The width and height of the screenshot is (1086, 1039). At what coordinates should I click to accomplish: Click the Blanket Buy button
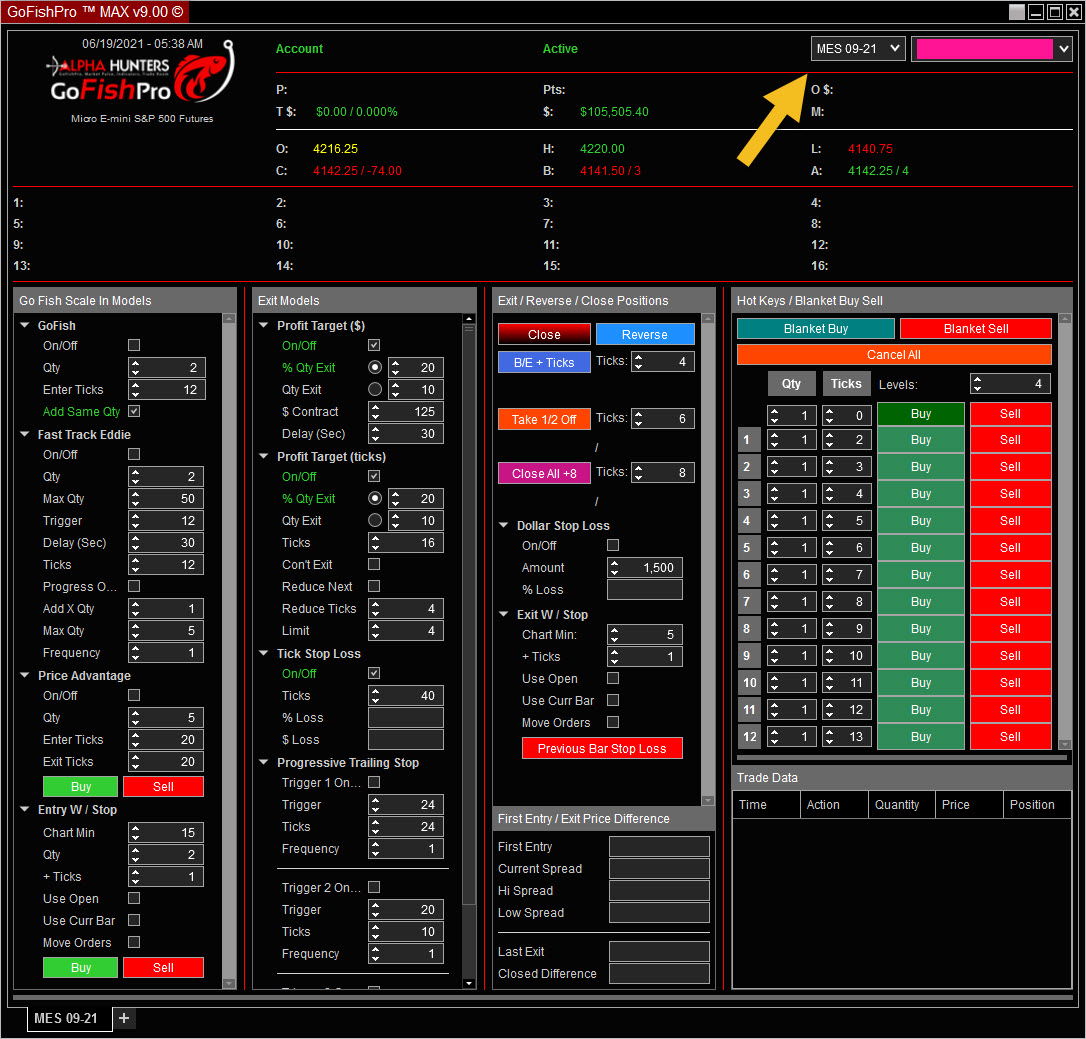(816, 328)
